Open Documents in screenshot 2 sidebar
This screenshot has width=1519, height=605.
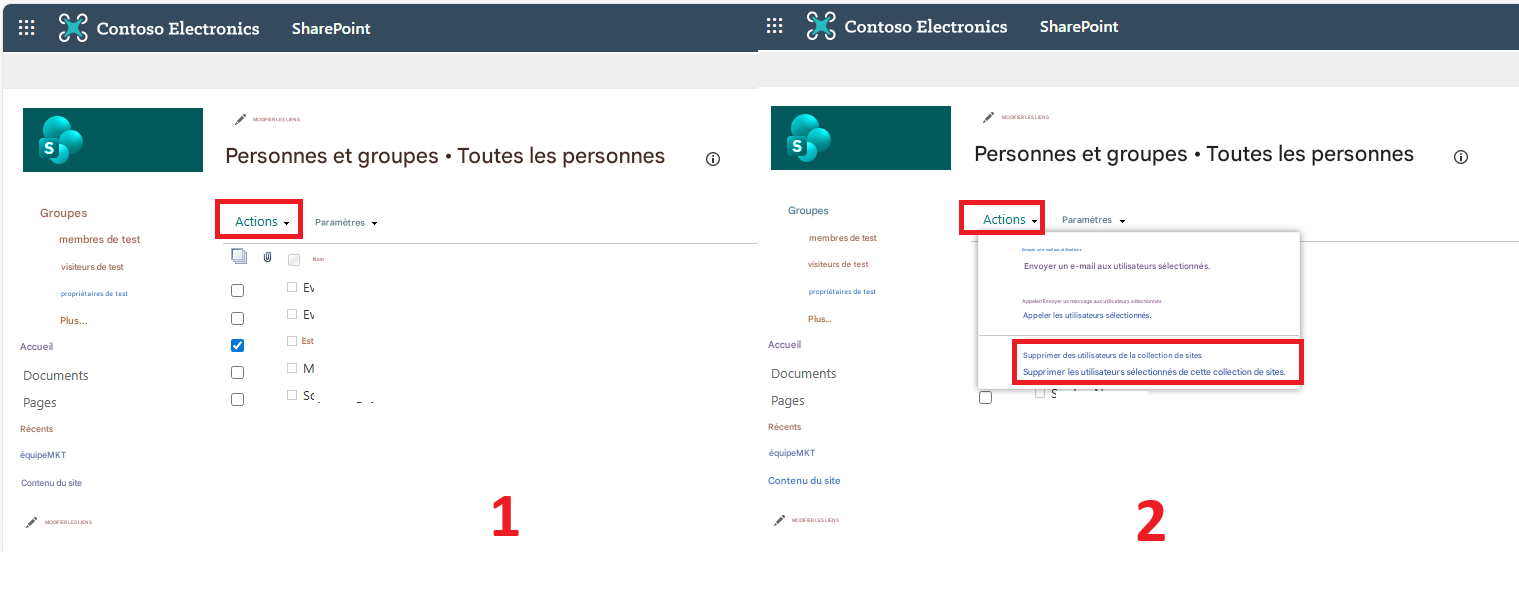(x=804, y=373)
